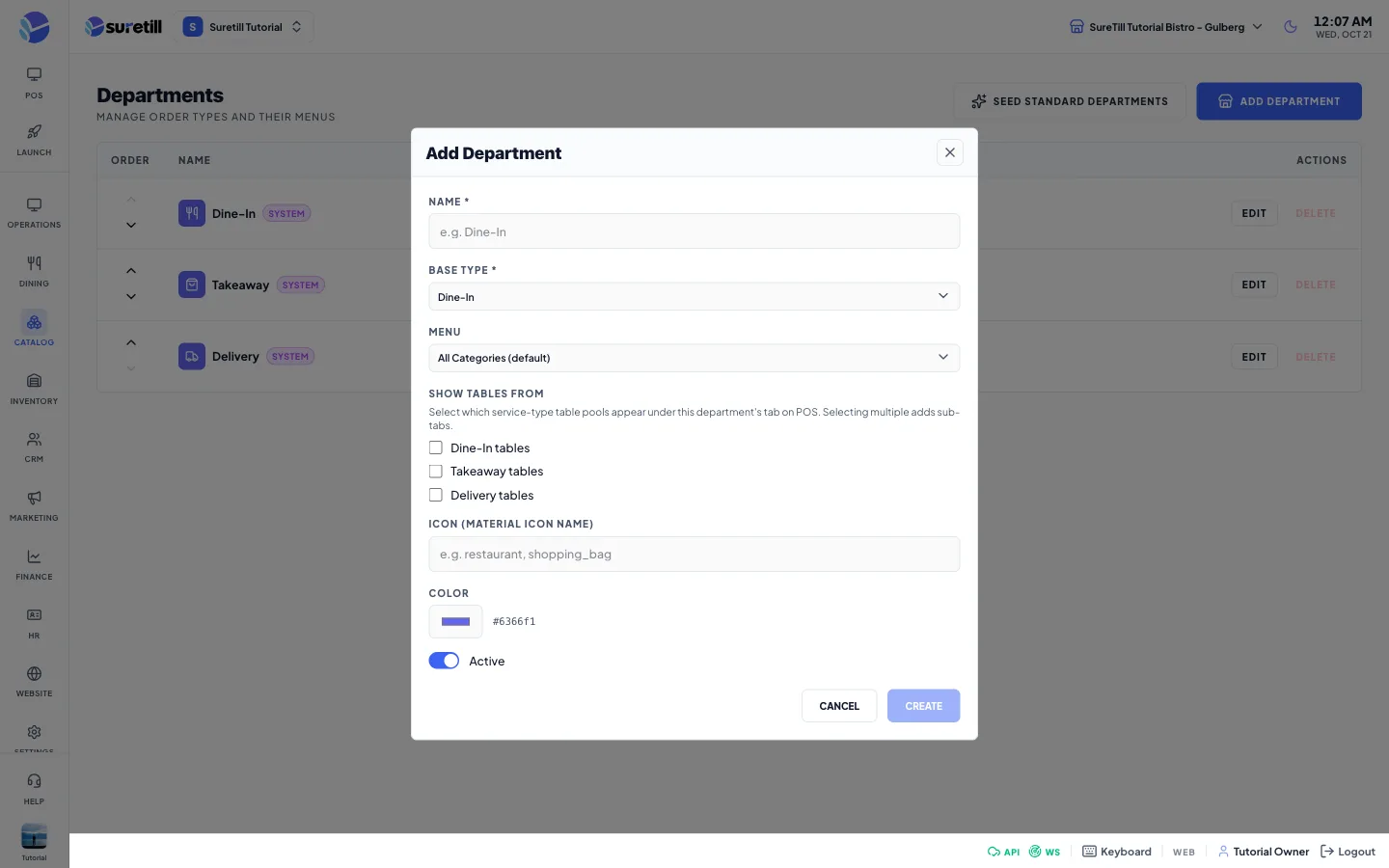
Task: Click the Delivery department icon
Action: [192, 357]
